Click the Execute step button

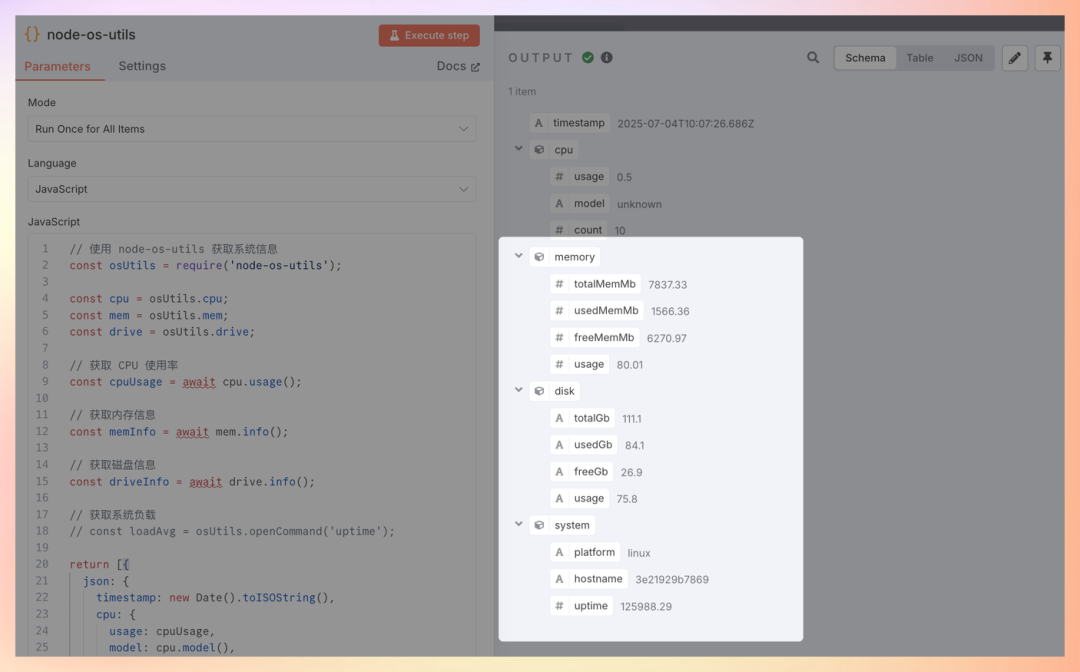pos(429,34)
